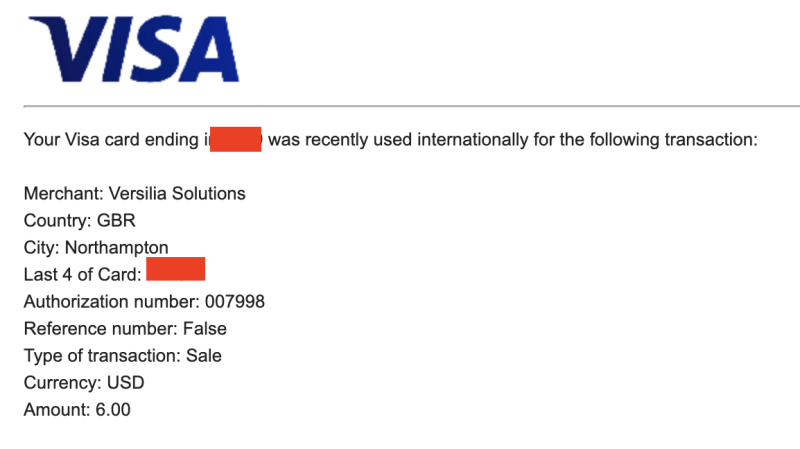Click the "Last 4 of Card:" label
The image size is (800, 449).
(x=81, y=274)
